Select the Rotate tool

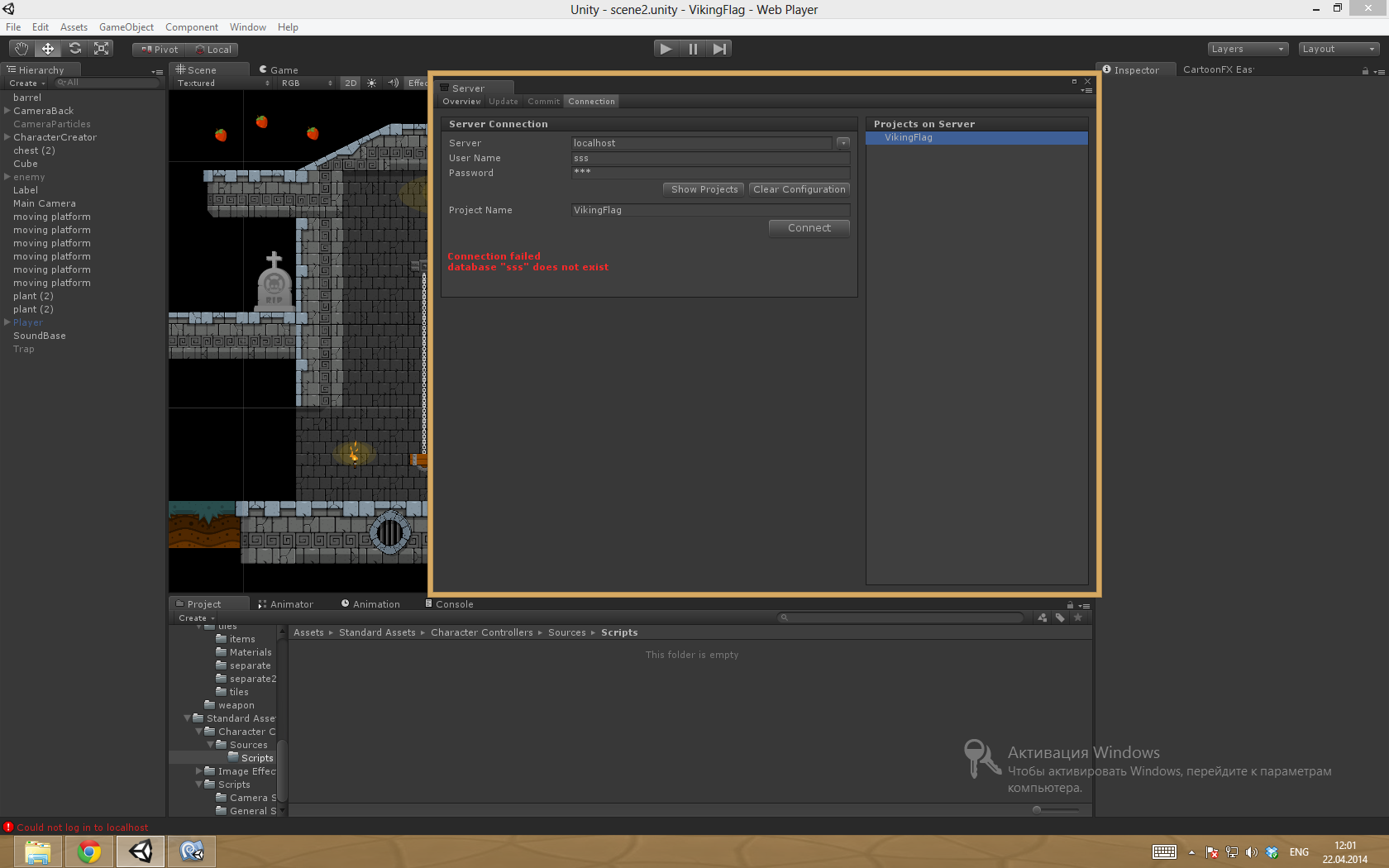75,49
